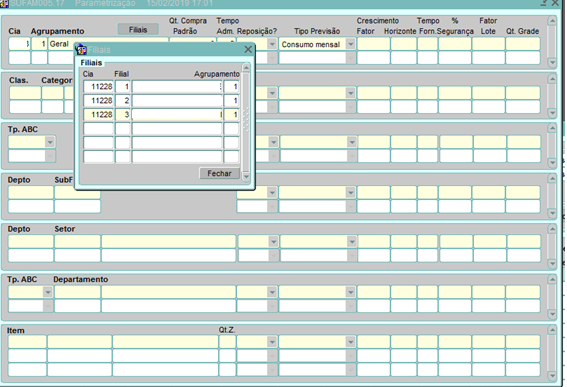Click Filiais dialog title bar icon
The height and width of the screenshot is (387, 567).
coord(81,50)
